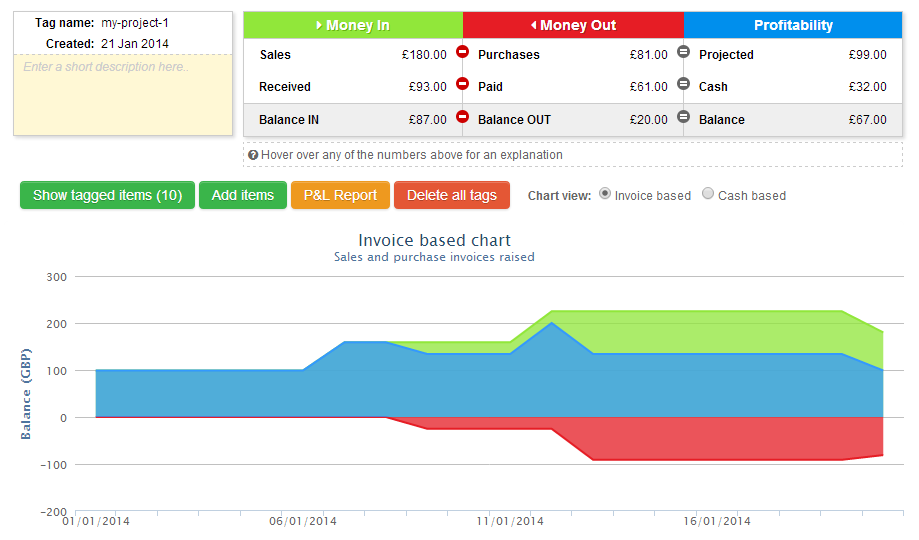
Task: Click Delete all tags button
Action: 451,195
